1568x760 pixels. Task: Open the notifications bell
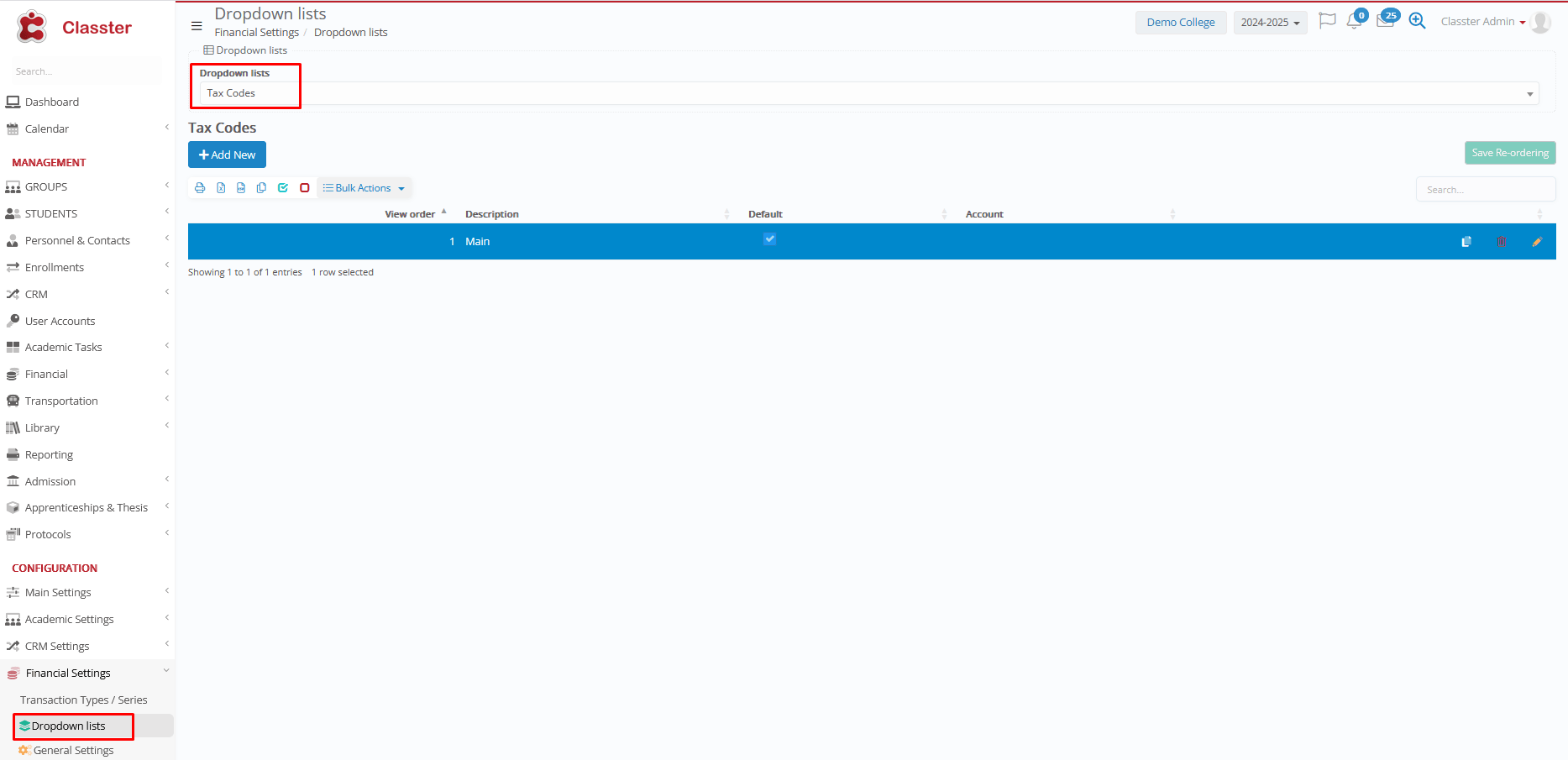coord(1354,22)
